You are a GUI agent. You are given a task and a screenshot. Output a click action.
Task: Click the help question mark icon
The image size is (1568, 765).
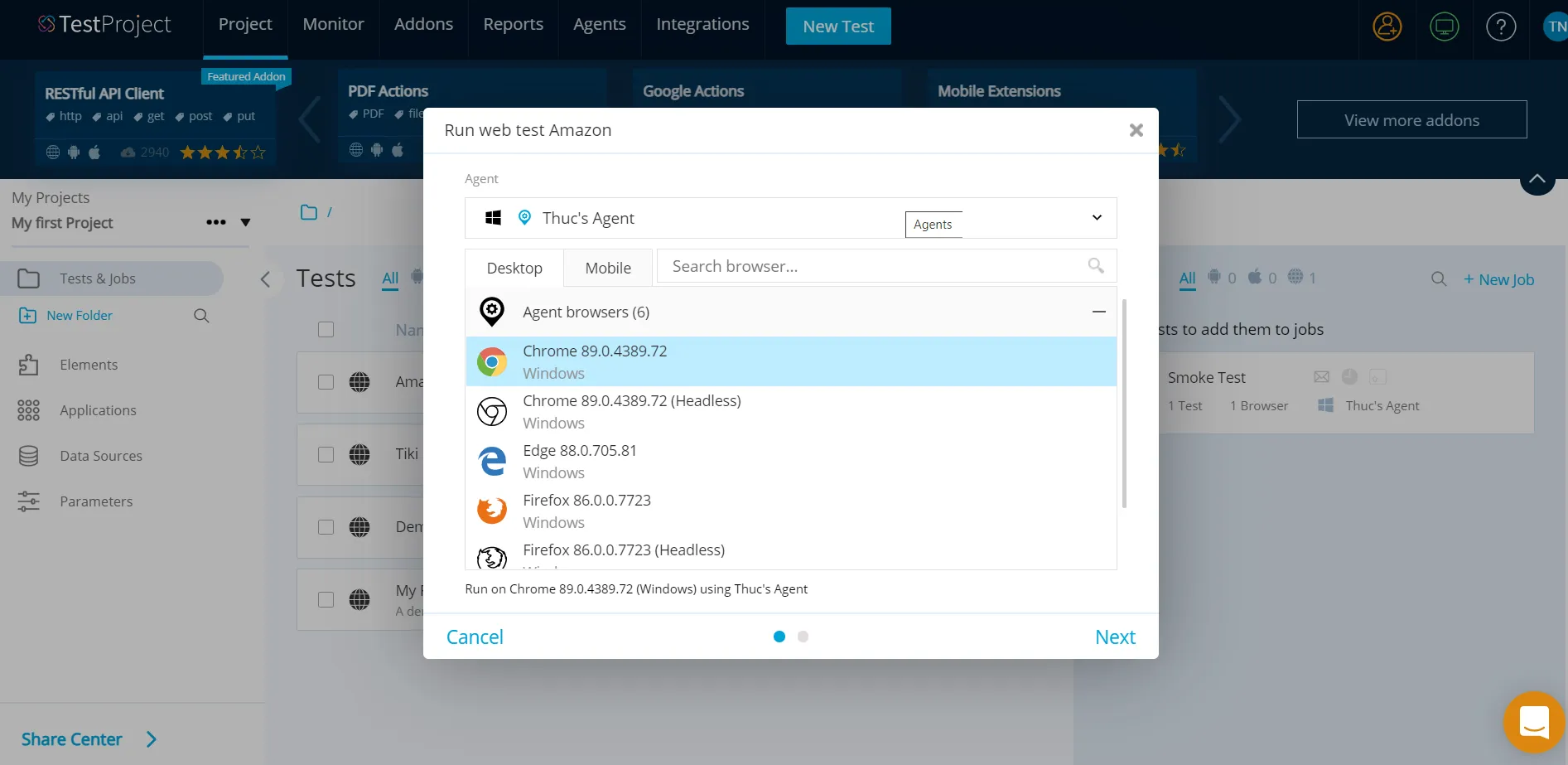point(1500,27)
